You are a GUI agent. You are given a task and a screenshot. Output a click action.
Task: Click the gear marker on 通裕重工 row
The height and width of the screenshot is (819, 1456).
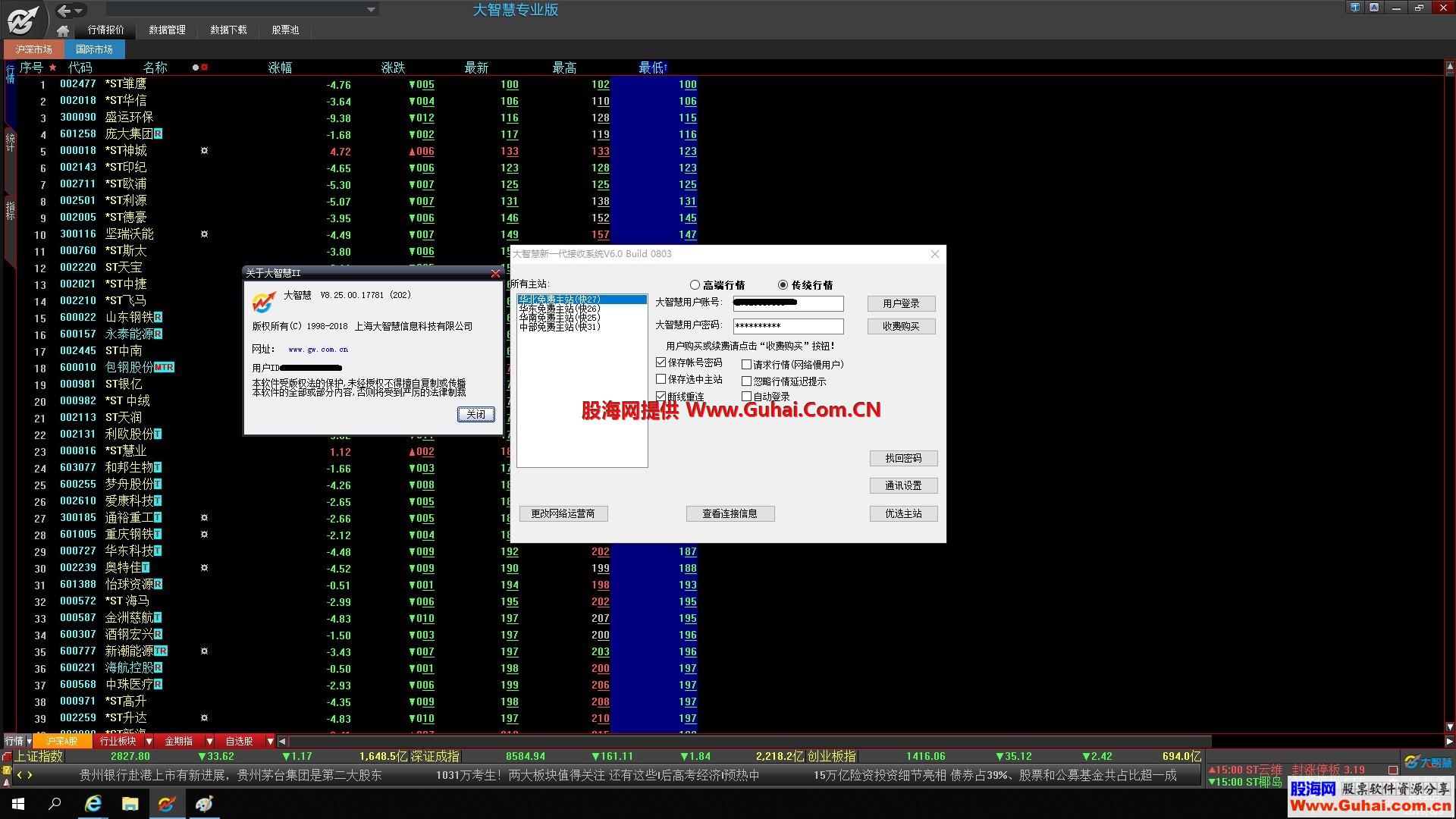(x=204, y=517)
